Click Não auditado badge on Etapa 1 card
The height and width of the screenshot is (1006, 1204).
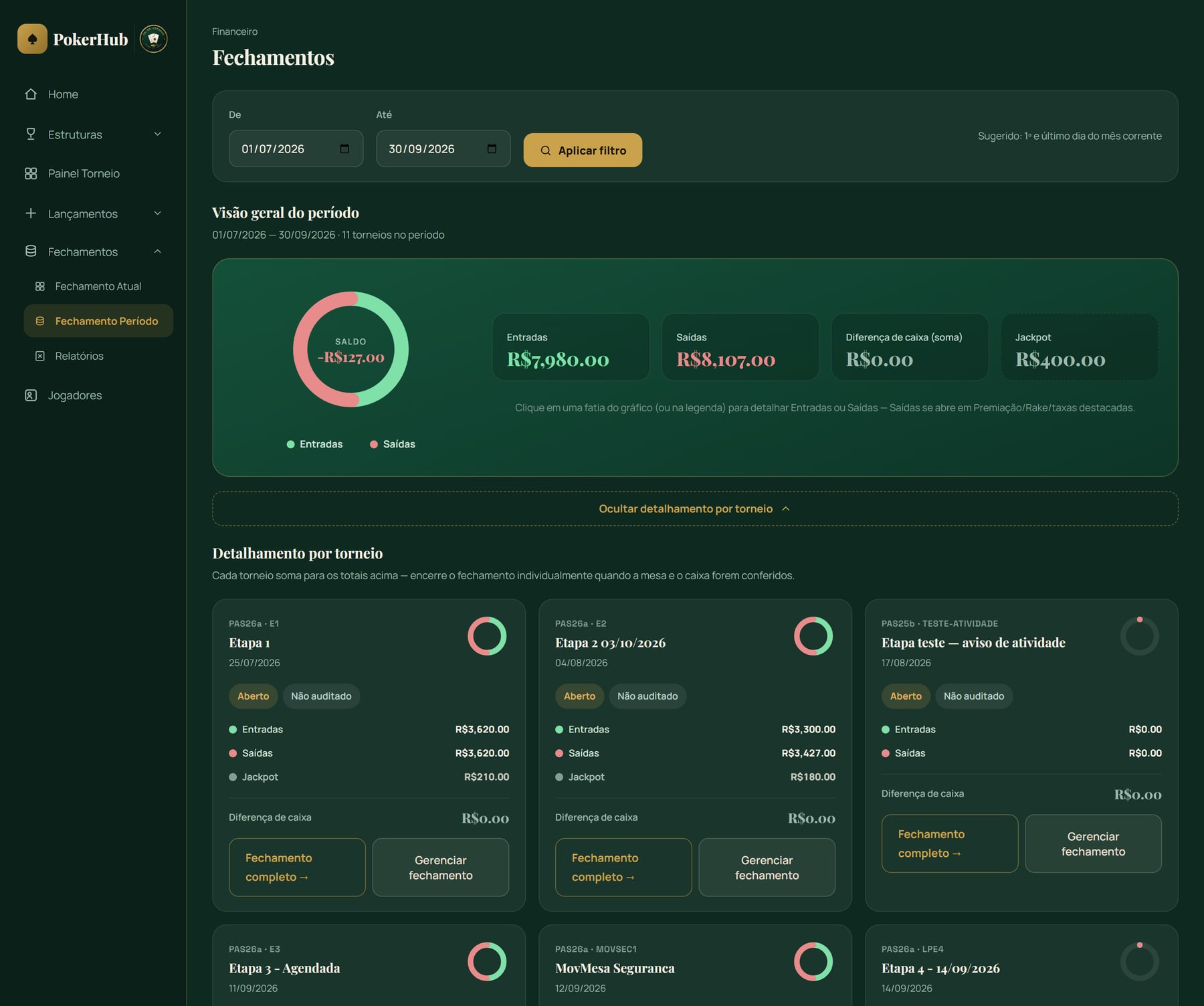pyautogui.click(x=321, y=696)
